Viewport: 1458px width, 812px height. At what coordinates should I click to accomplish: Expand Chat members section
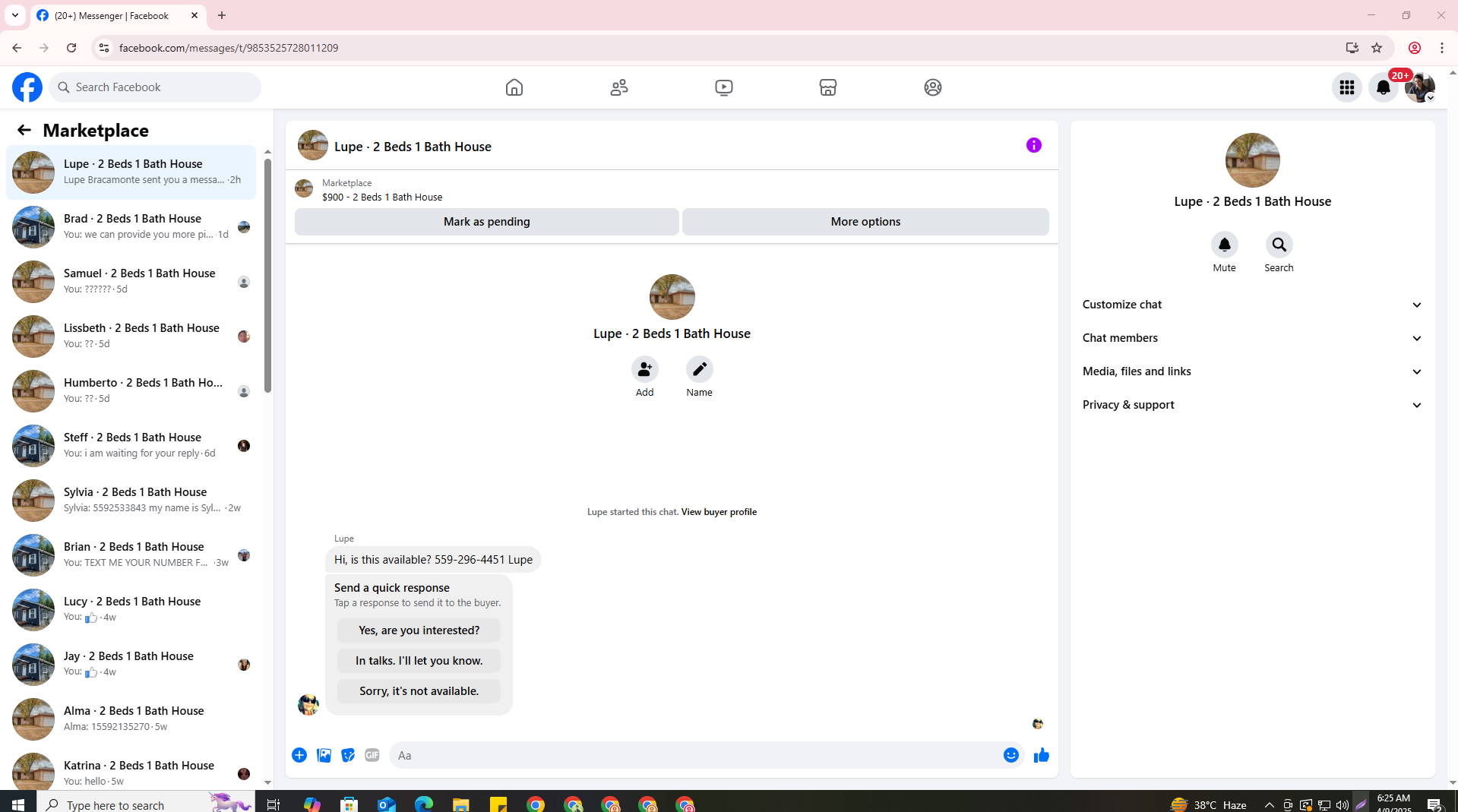[1252, 338]
